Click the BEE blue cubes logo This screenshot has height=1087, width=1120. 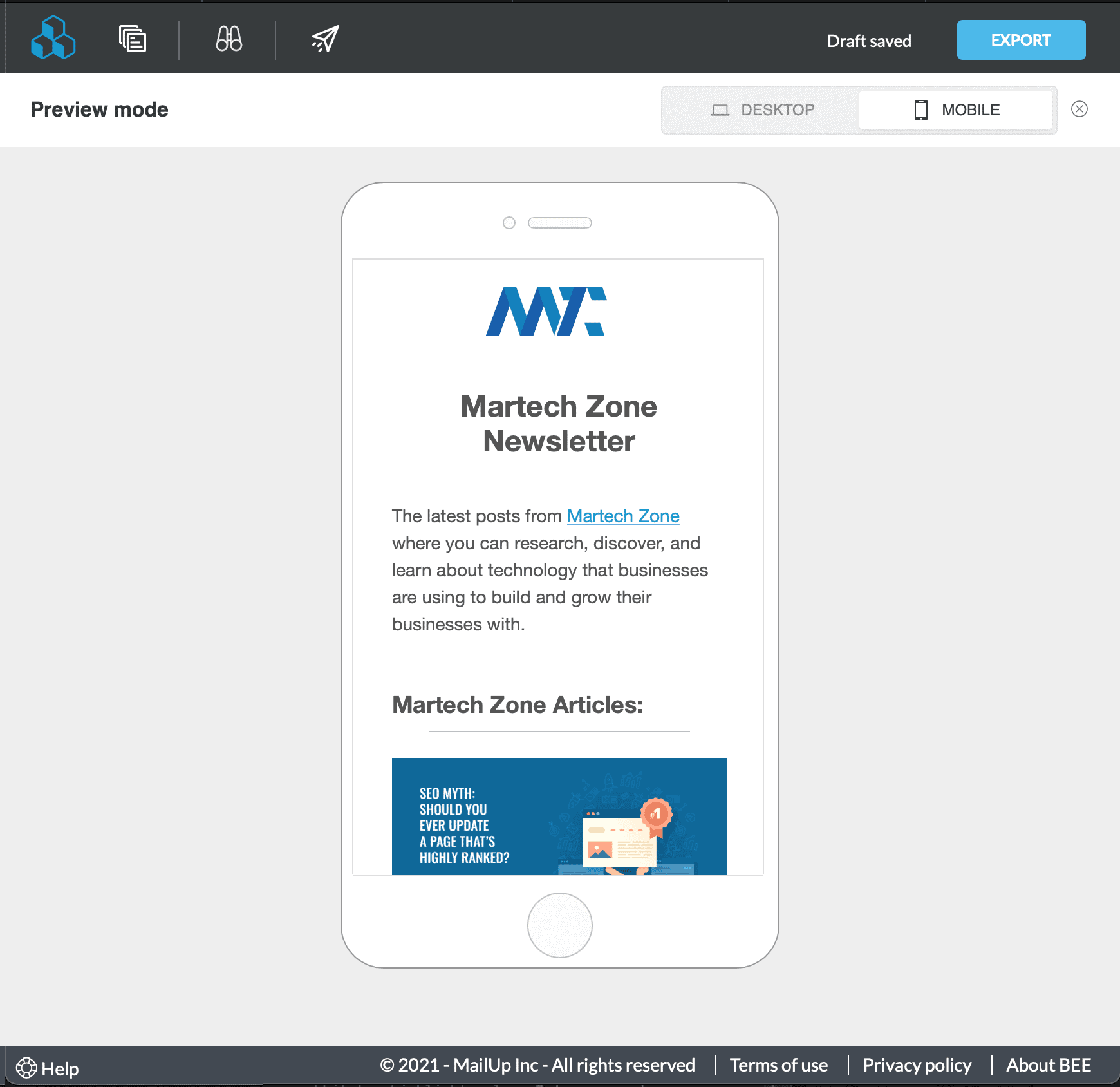click(53, 37)
